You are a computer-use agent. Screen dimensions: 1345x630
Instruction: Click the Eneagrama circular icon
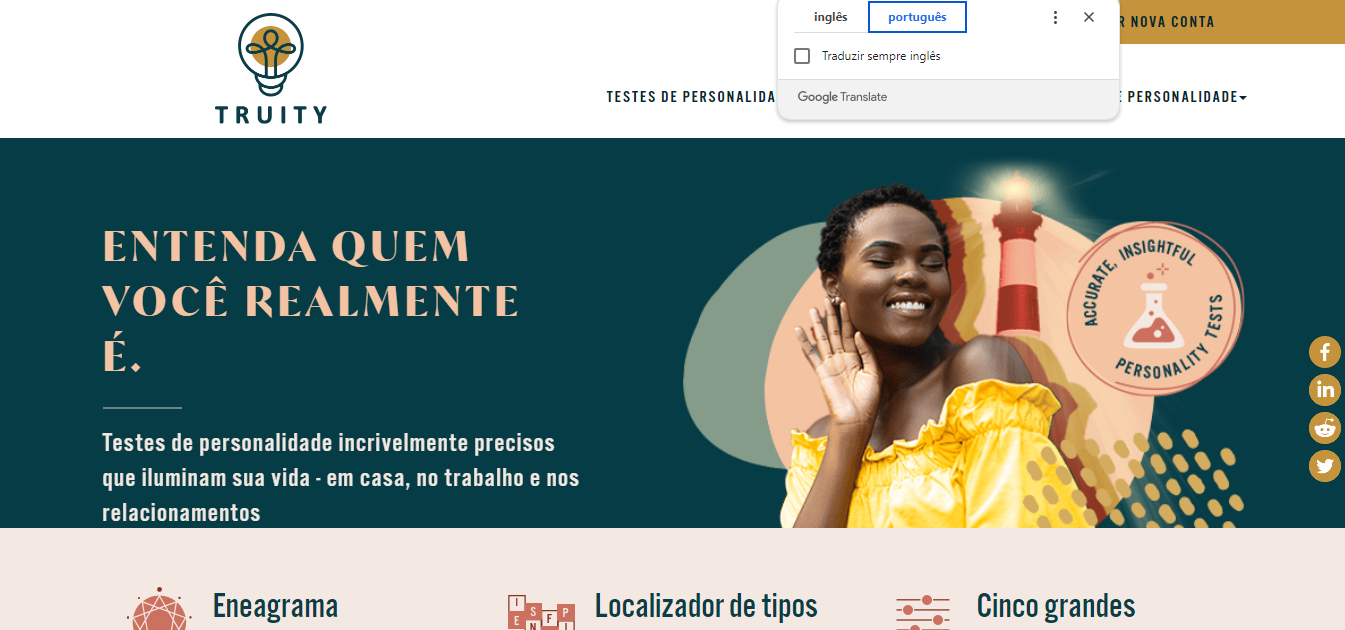pyautogui.click(x=159, y=609)
